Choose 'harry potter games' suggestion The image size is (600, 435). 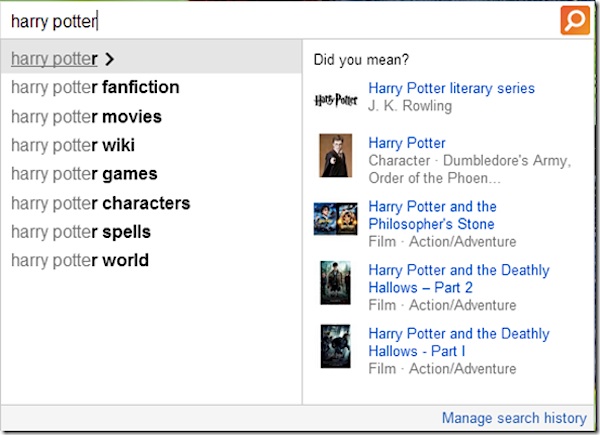pyautogui.click(x=84, y=174)
